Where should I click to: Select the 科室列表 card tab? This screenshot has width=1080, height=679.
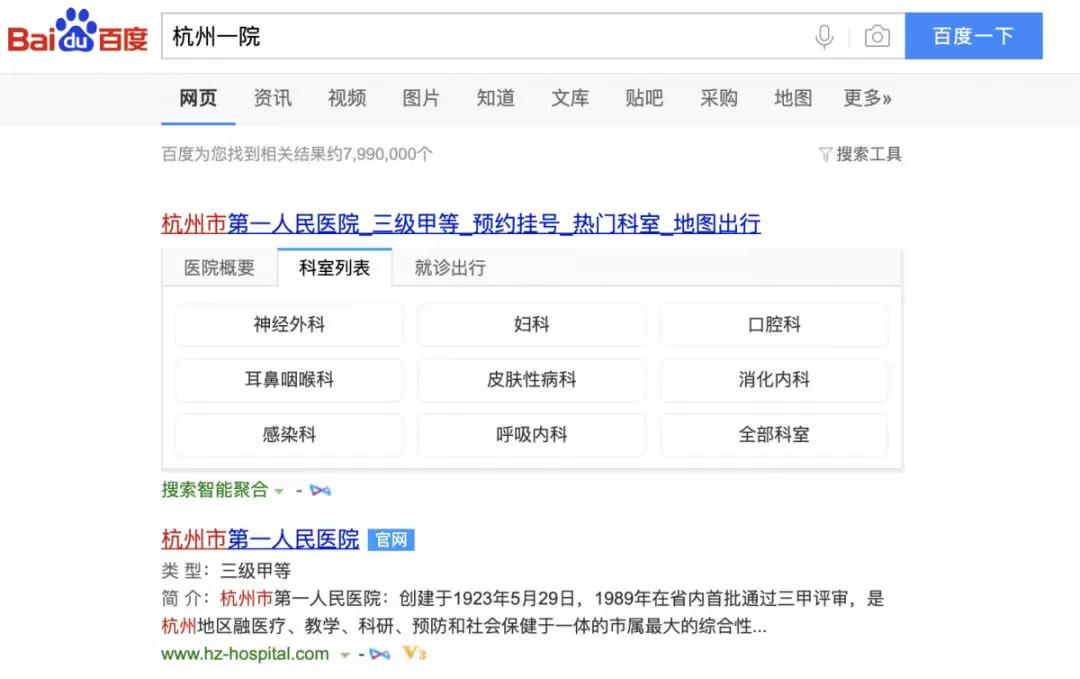coord(335,267)
